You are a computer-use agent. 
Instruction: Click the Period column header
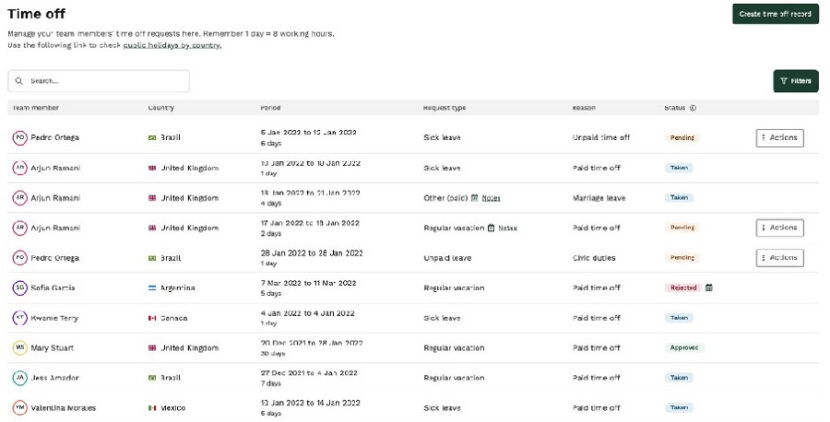pos(270,108)
